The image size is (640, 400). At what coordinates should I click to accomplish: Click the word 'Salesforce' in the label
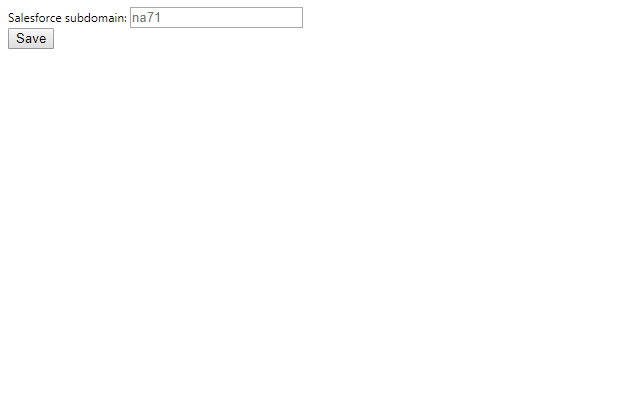(35, 18)
